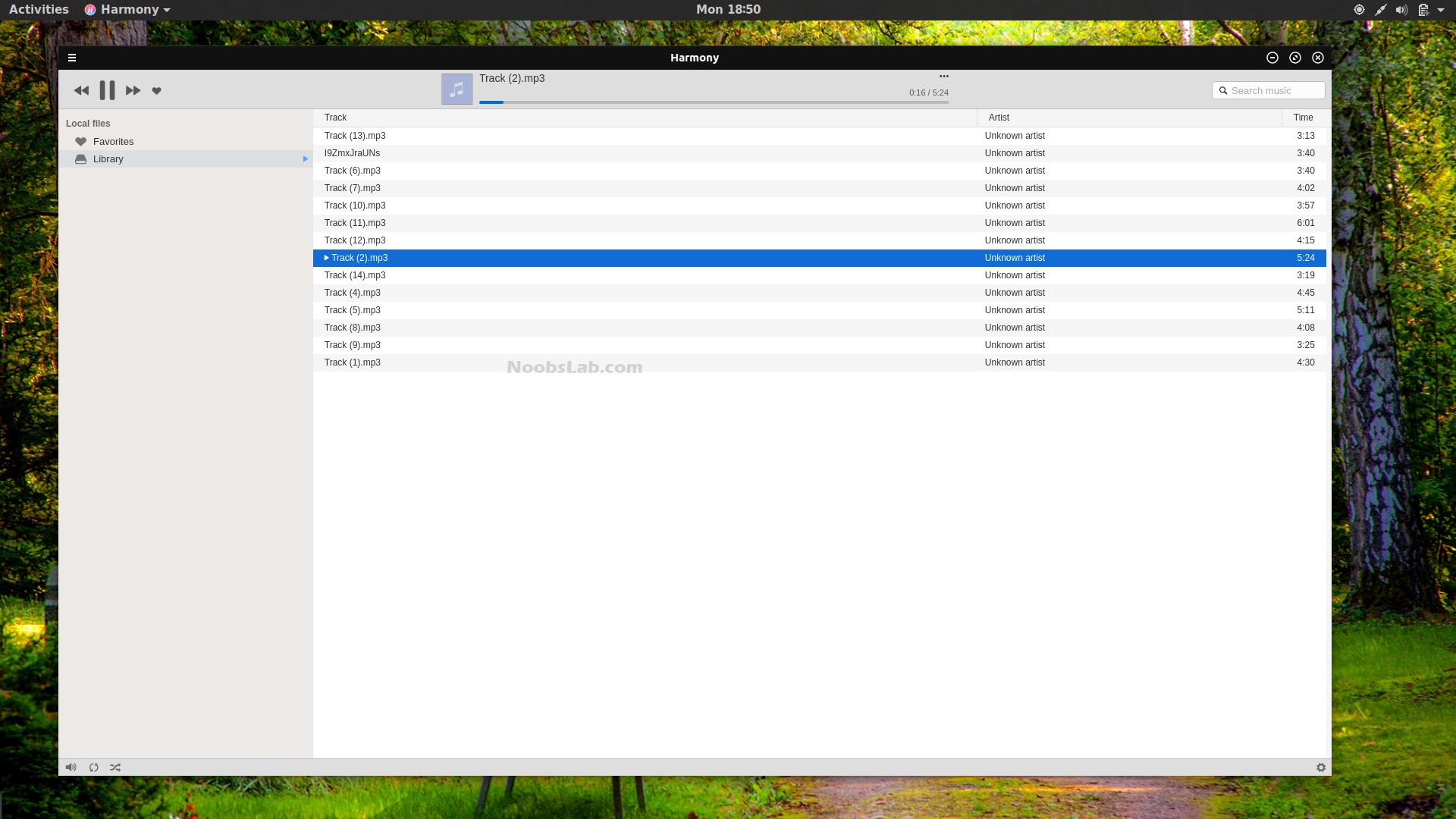Screen dimensions: 1456x819
Task: Select Track (6).mp3 in the list
Action: tap(820, 171)
